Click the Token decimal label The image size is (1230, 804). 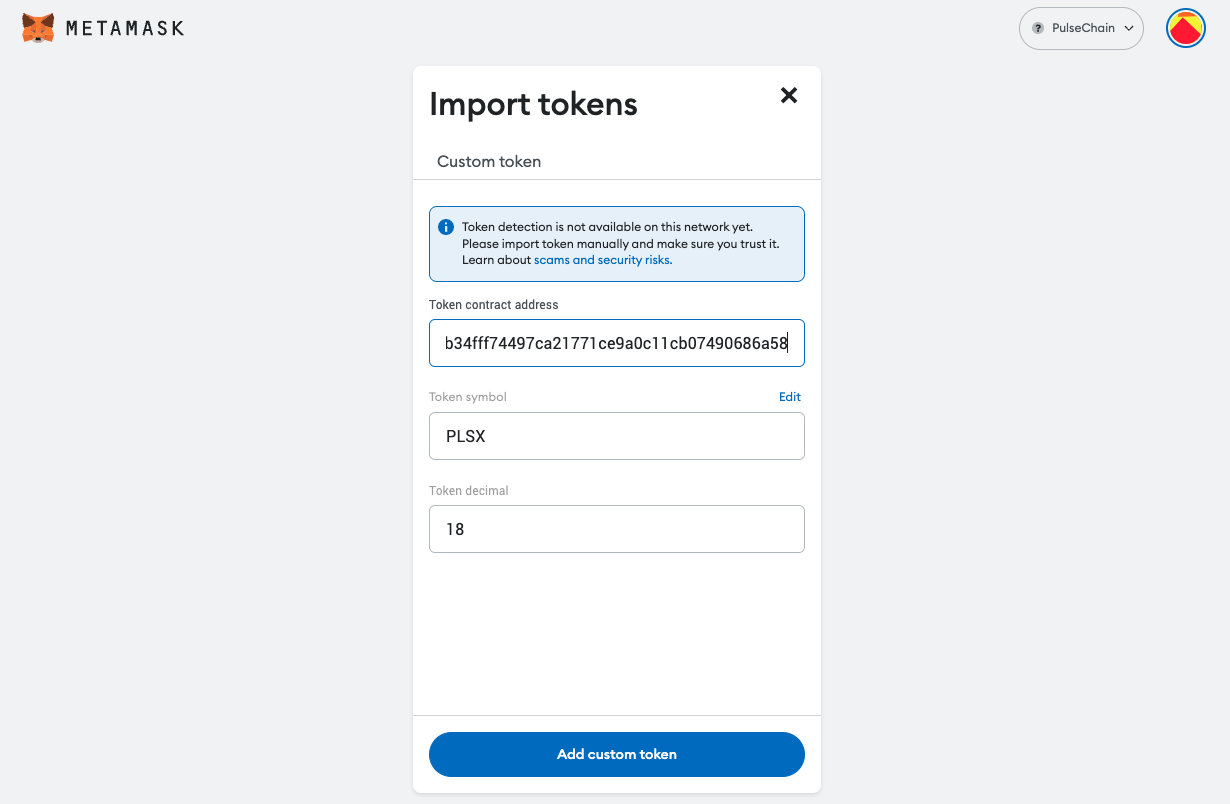tap(469, 491)
